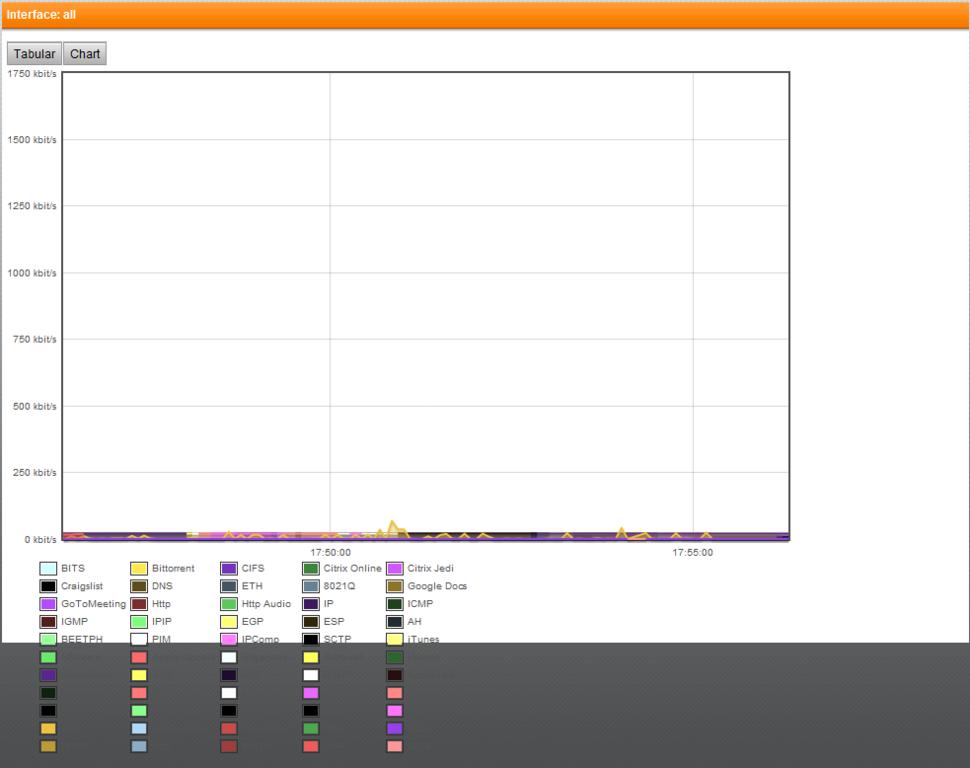Select the Google Docs legend swatch
The width and height of the screenshot is (970, 768).
(x=395, y=587)
